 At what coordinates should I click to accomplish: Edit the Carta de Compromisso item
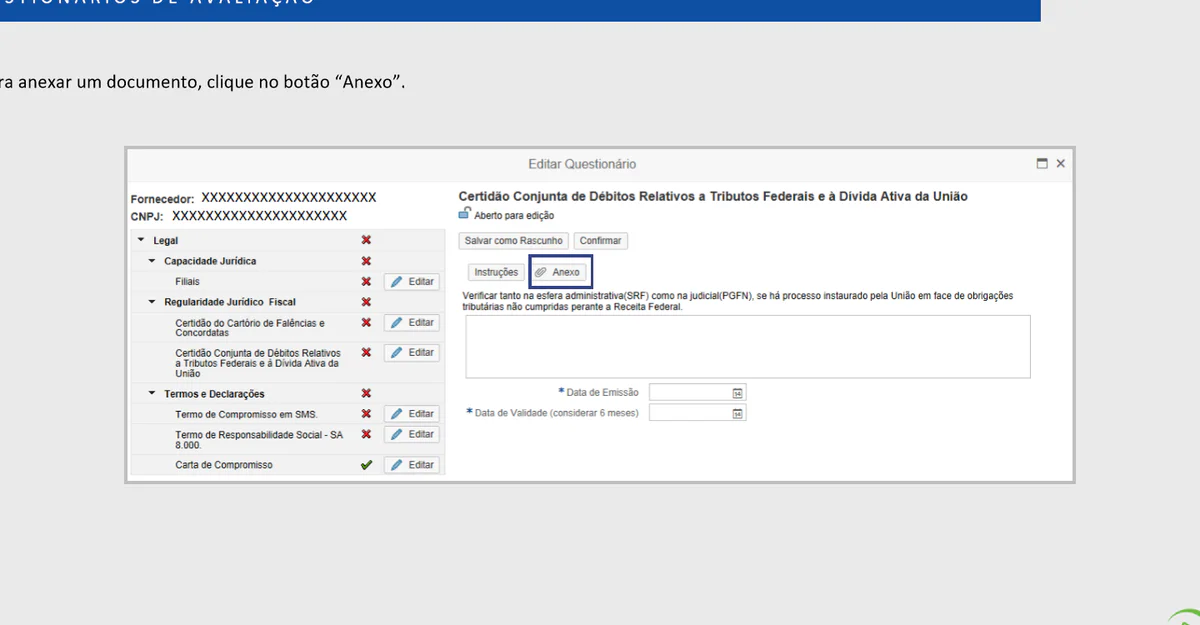coord(412,465)
